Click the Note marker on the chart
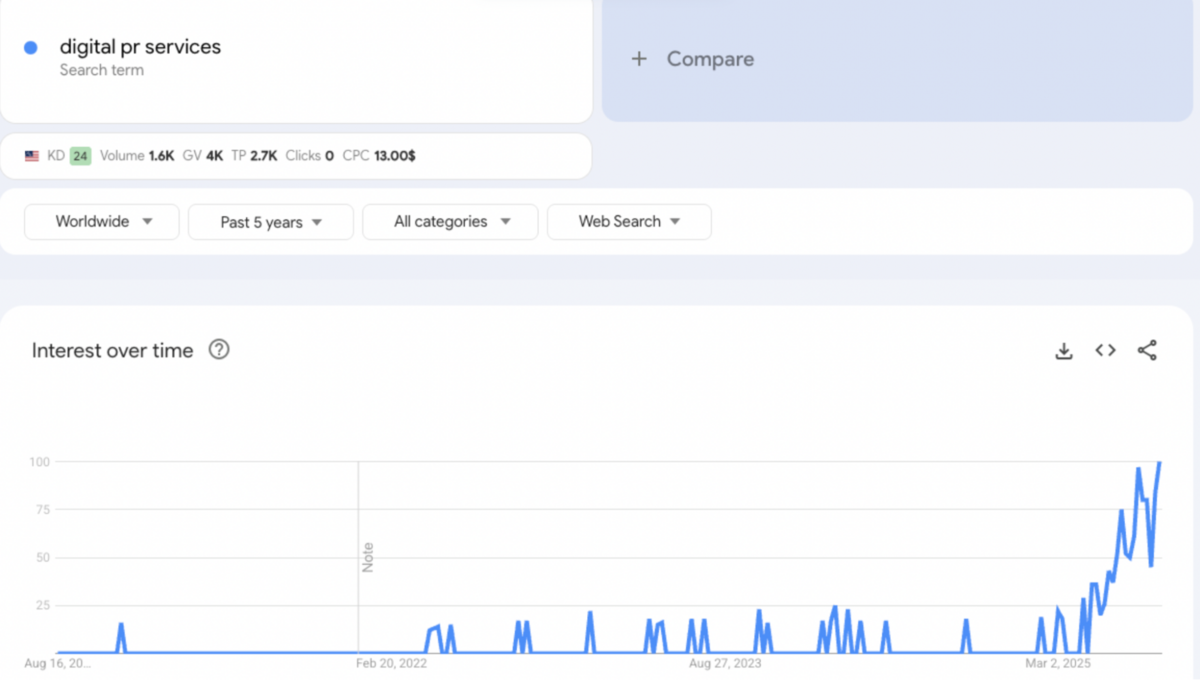Screen dimensions: 1200x680 [x=367, y=557]
